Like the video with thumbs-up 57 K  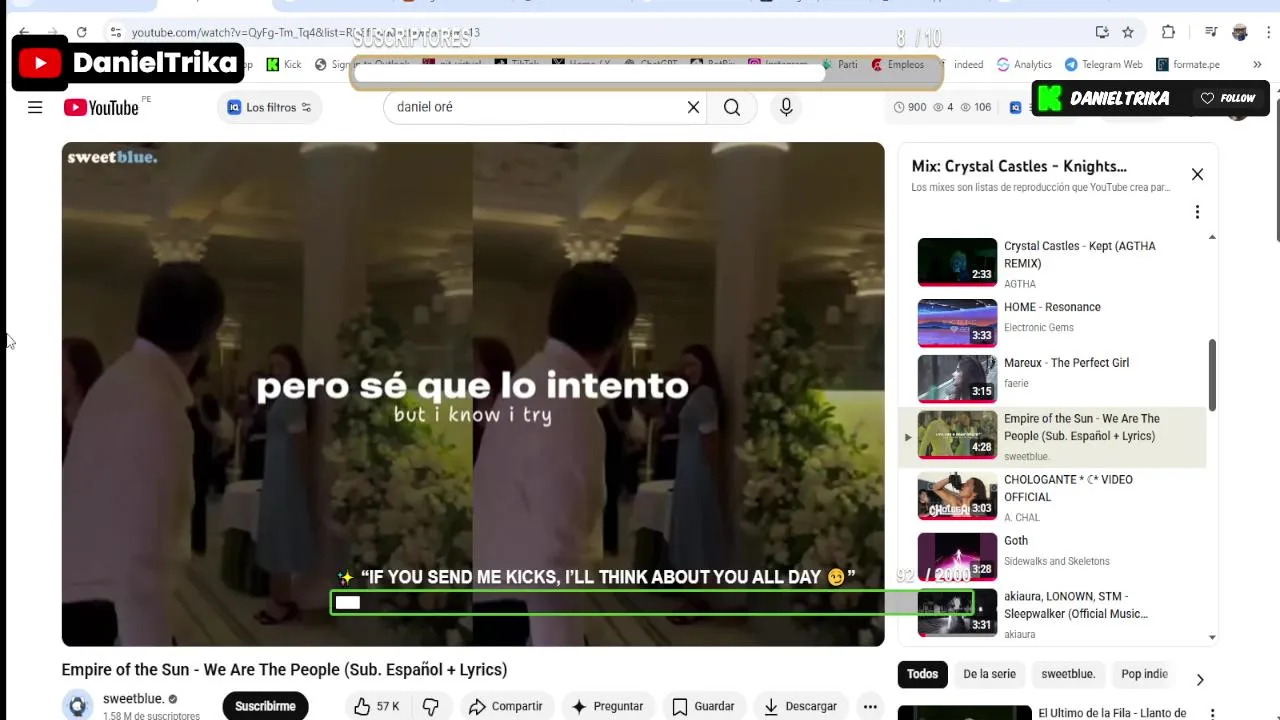click(x=377, y=706)
